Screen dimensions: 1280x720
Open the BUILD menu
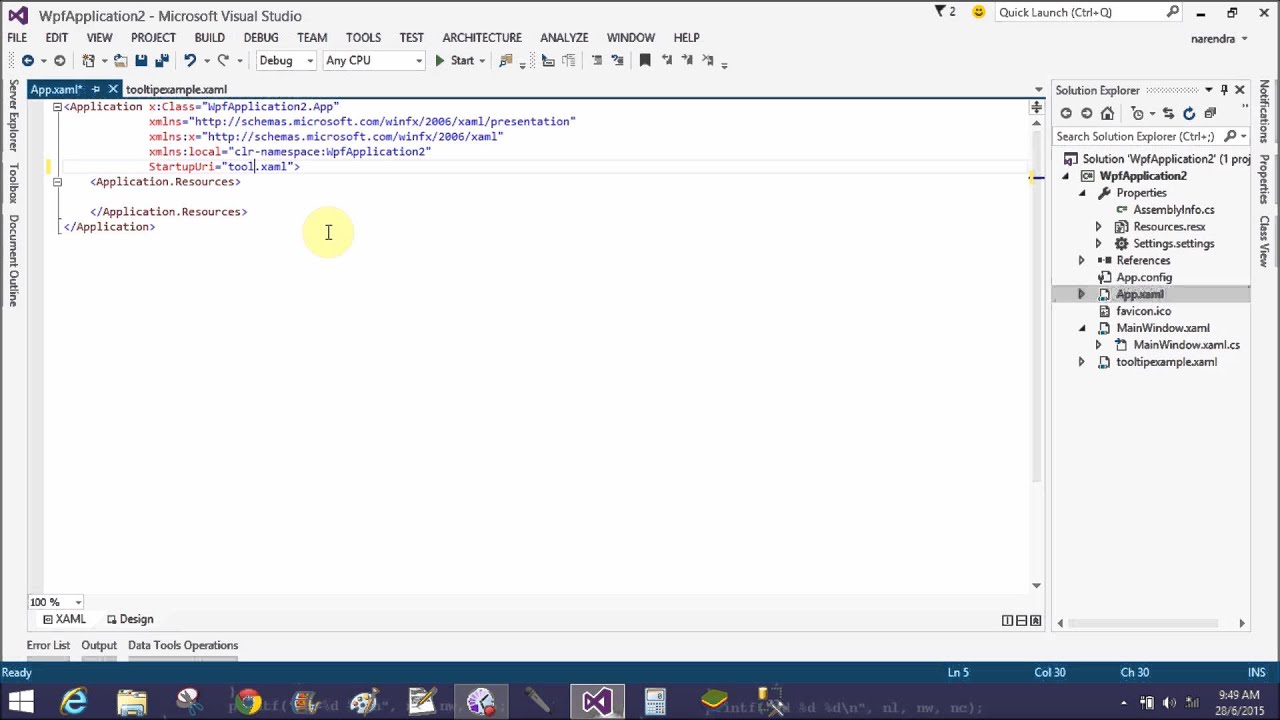(209, 38)
